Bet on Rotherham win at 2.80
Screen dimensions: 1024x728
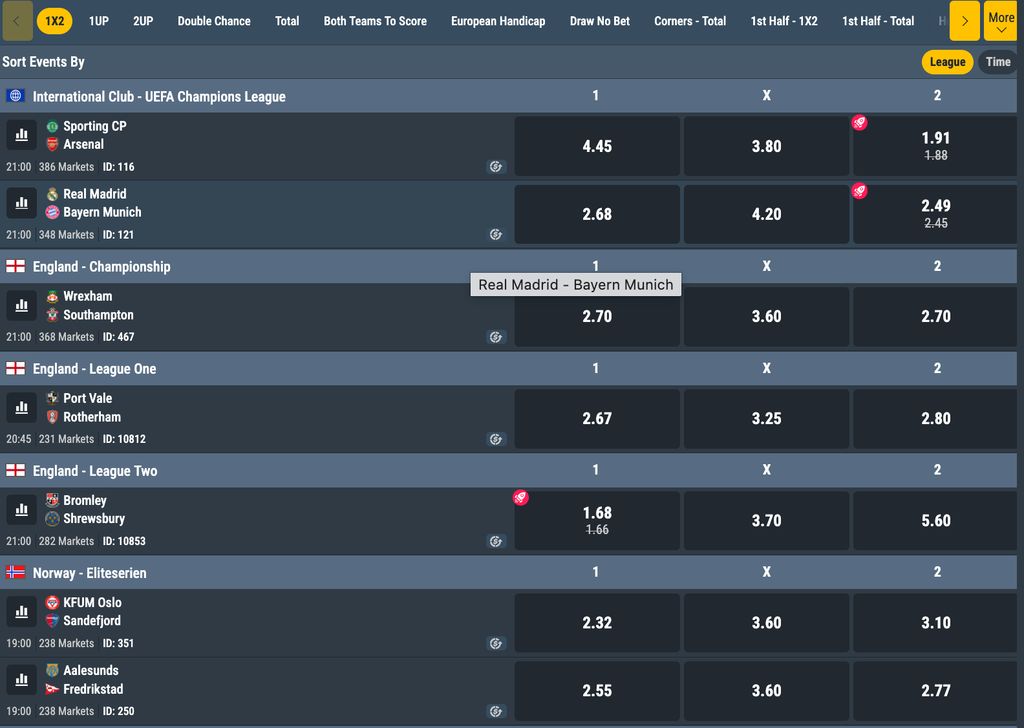coord(935,419)
